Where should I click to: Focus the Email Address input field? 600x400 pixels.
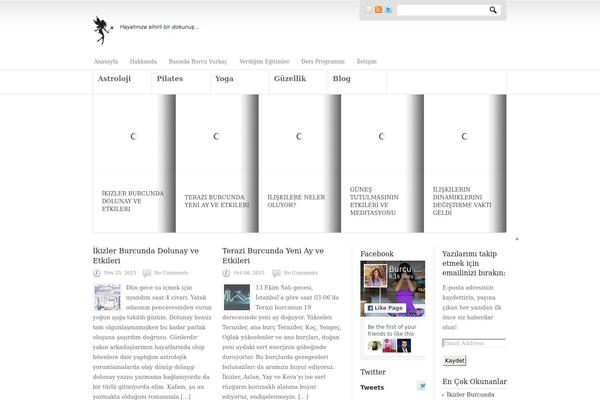(x=474, y=343)
